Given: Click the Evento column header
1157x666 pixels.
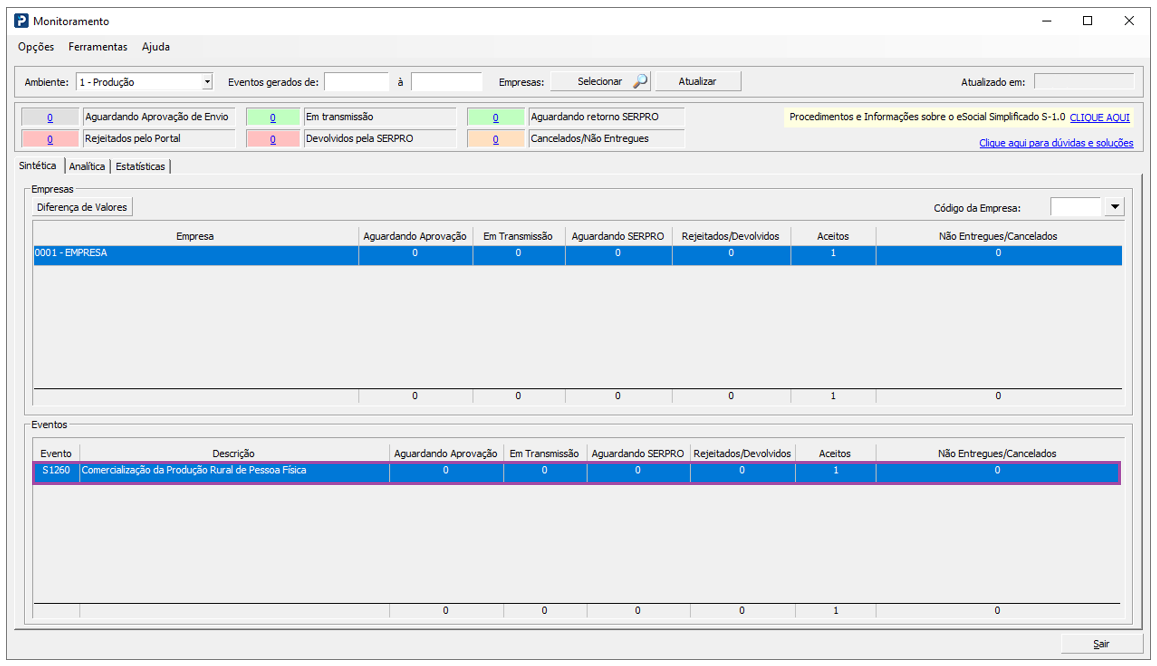Looking at the screenshot, I should click(x=56, y=454).
